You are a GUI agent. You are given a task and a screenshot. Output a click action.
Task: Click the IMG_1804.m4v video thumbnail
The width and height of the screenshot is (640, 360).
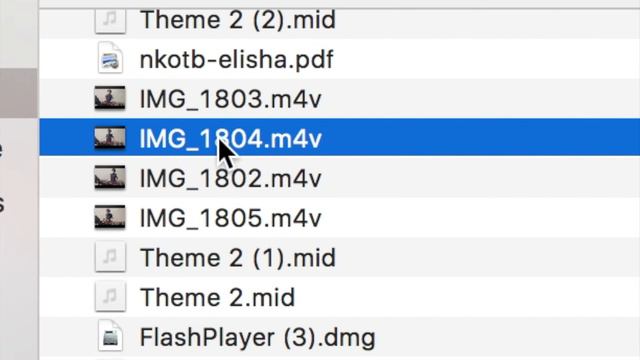(110, 138)
